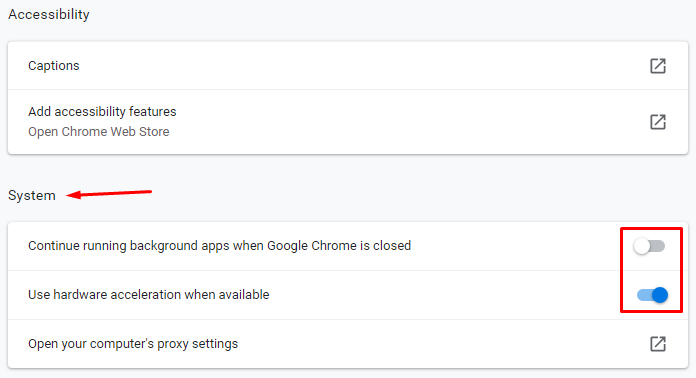Click the blue knob of the acceleration switch
696x378 pixels.
tap(660, 295)
